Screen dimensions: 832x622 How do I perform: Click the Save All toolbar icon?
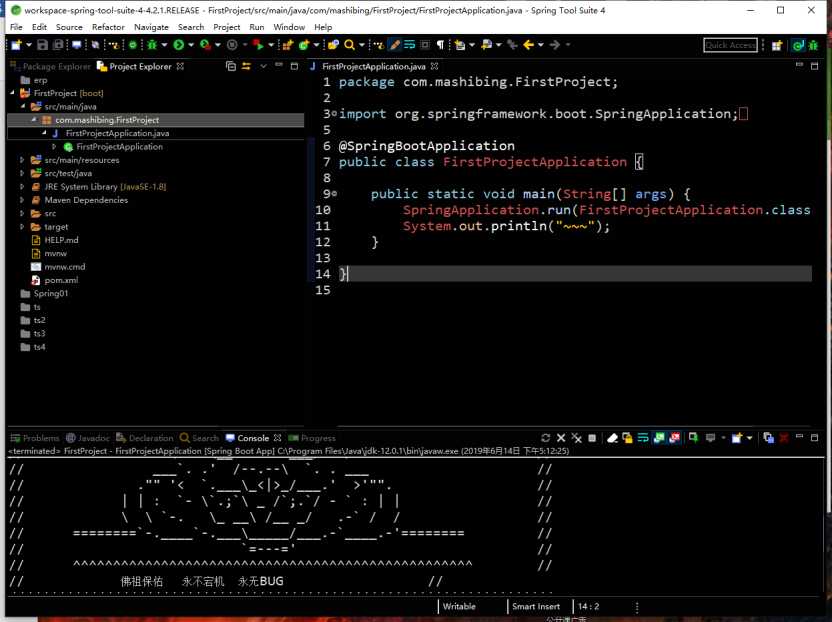(x=58, y=45)
